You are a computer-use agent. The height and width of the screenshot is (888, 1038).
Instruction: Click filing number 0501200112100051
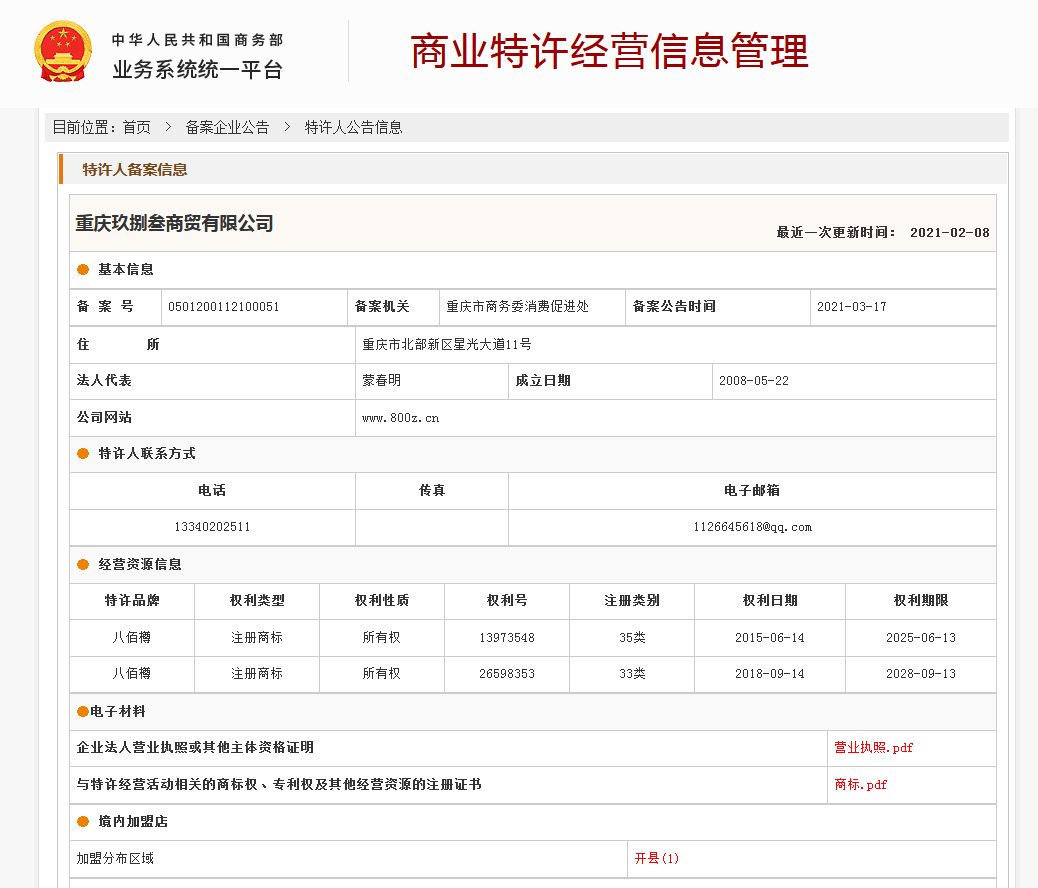pos(224,307)
